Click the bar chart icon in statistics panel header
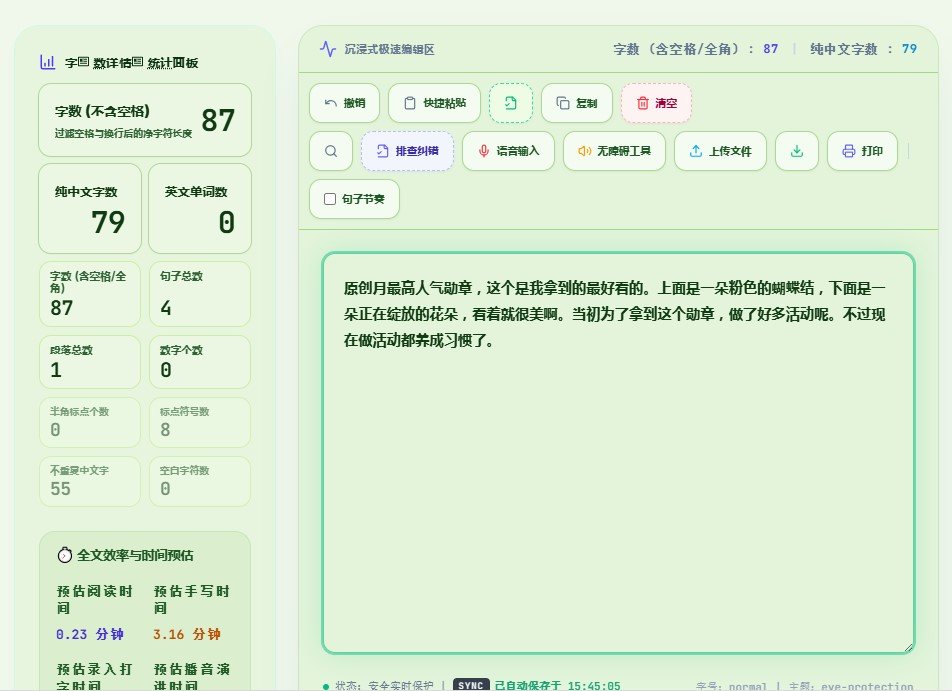 point(47,62)
